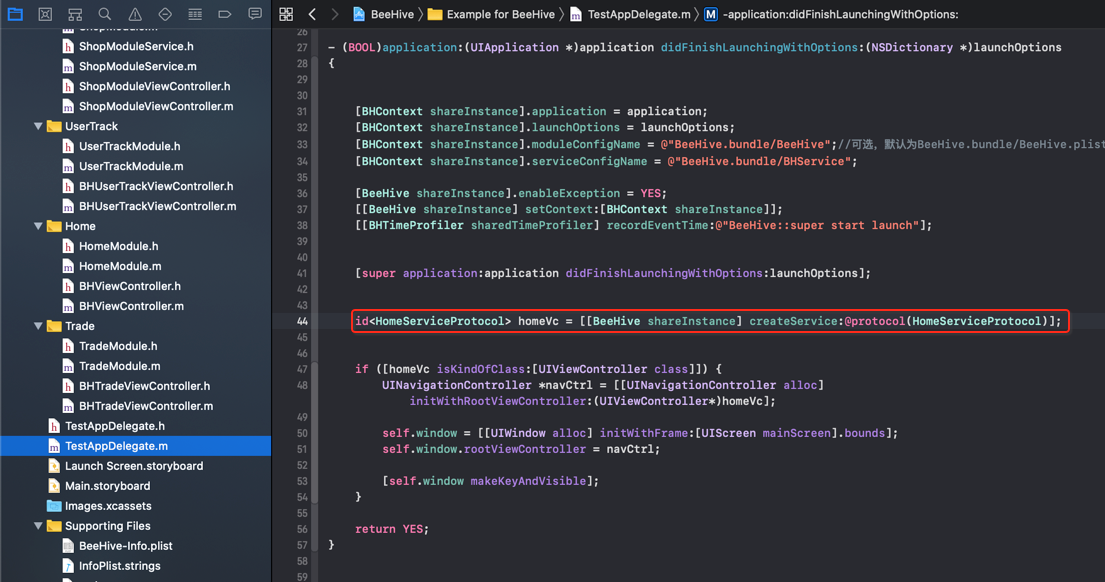Click line number 56 in gutter
1105x582 pixels.
(x=302, y=529)
